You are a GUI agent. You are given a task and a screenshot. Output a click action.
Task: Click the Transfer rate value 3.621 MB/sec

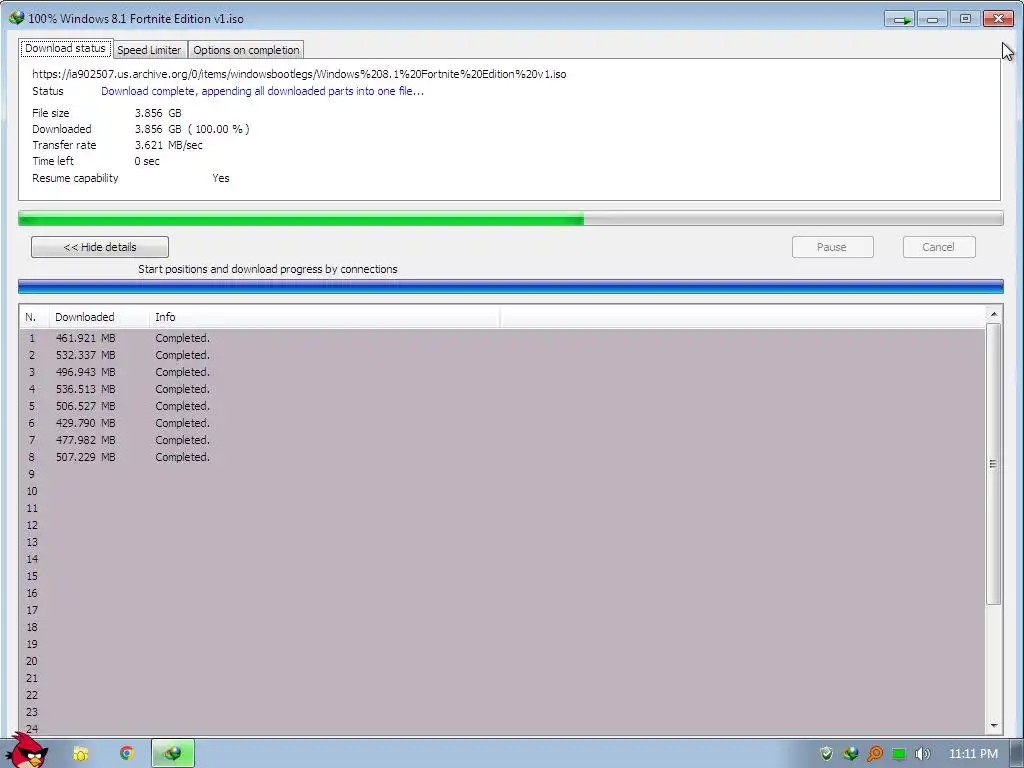[x=168, y=145]
